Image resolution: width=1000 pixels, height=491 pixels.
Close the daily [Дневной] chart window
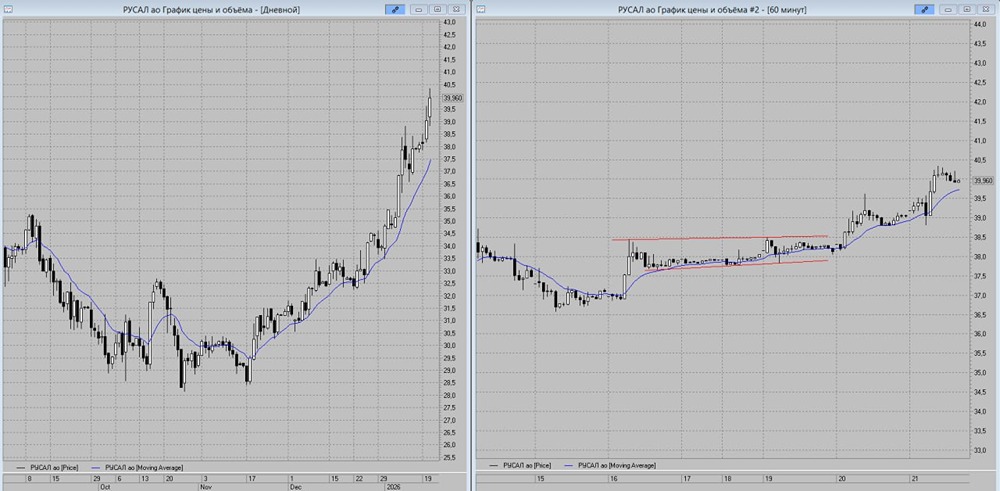click(455, 10)
